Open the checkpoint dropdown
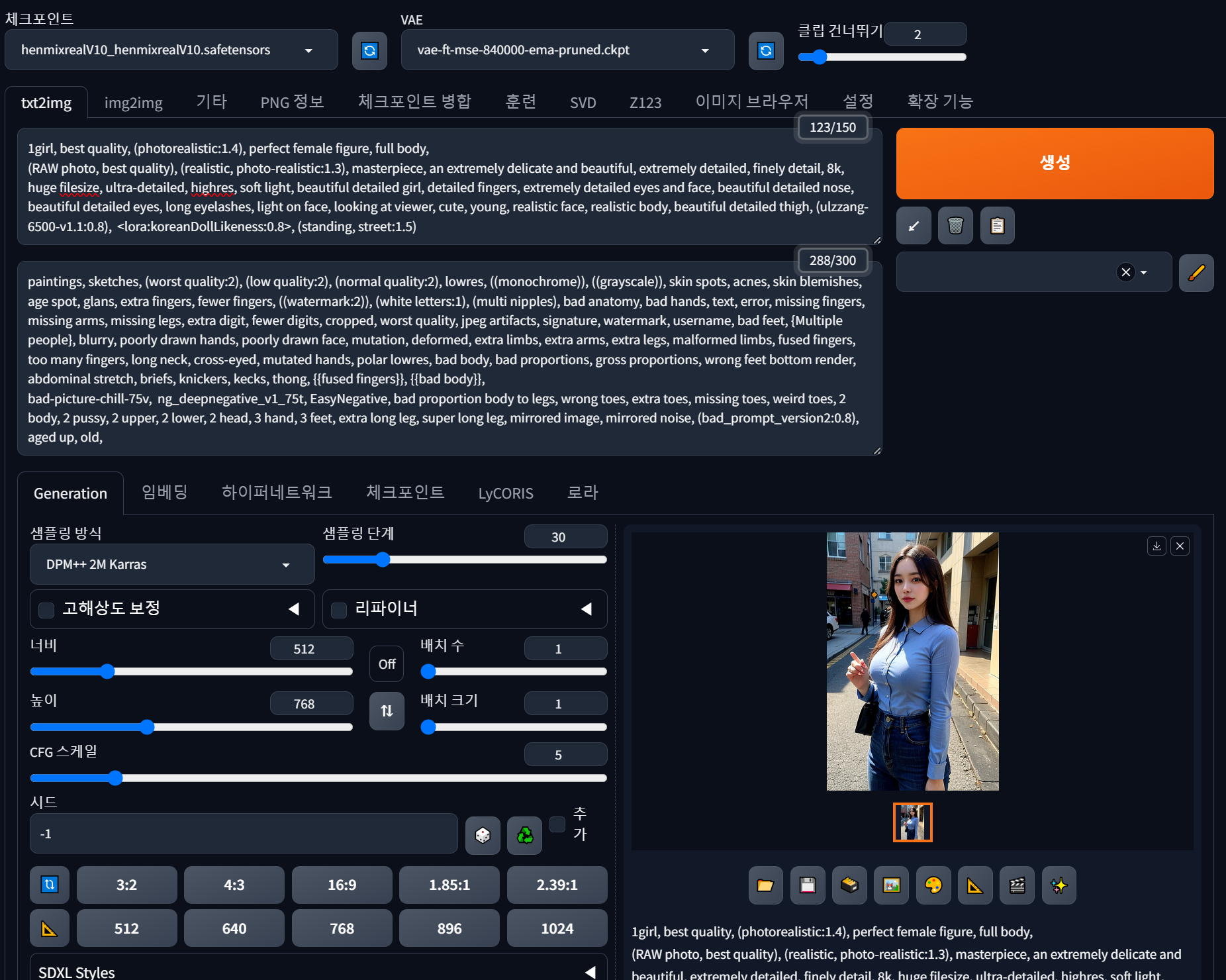 pyautogui.click(x=171, y=50)
